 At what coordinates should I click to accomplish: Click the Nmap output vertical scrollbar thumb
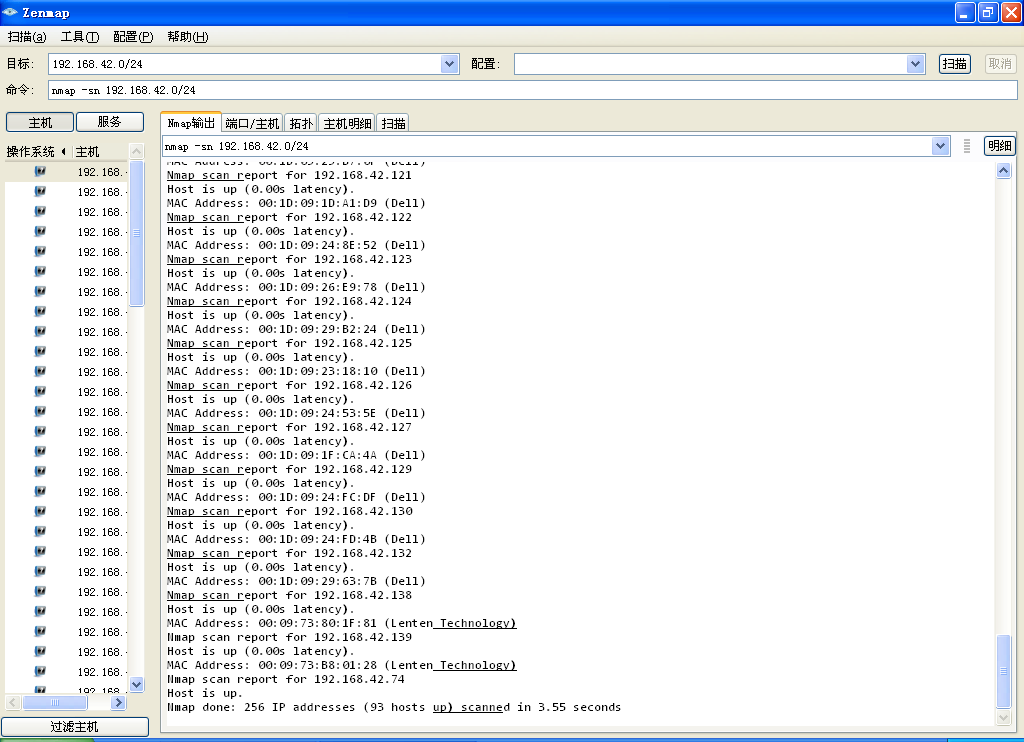(1004, 671)
